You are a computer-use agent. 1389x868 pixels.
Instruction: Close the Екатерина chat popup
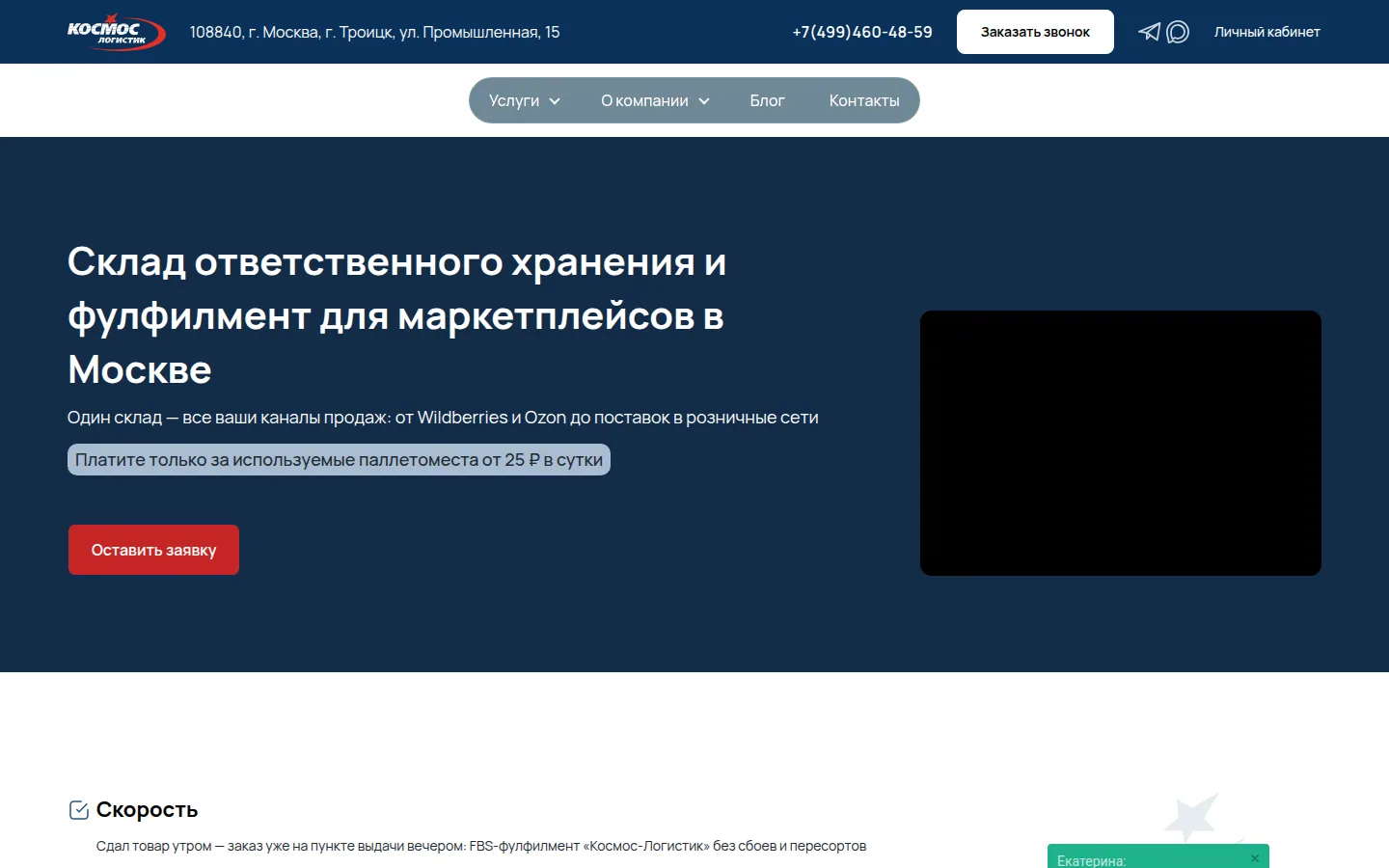1255,858
